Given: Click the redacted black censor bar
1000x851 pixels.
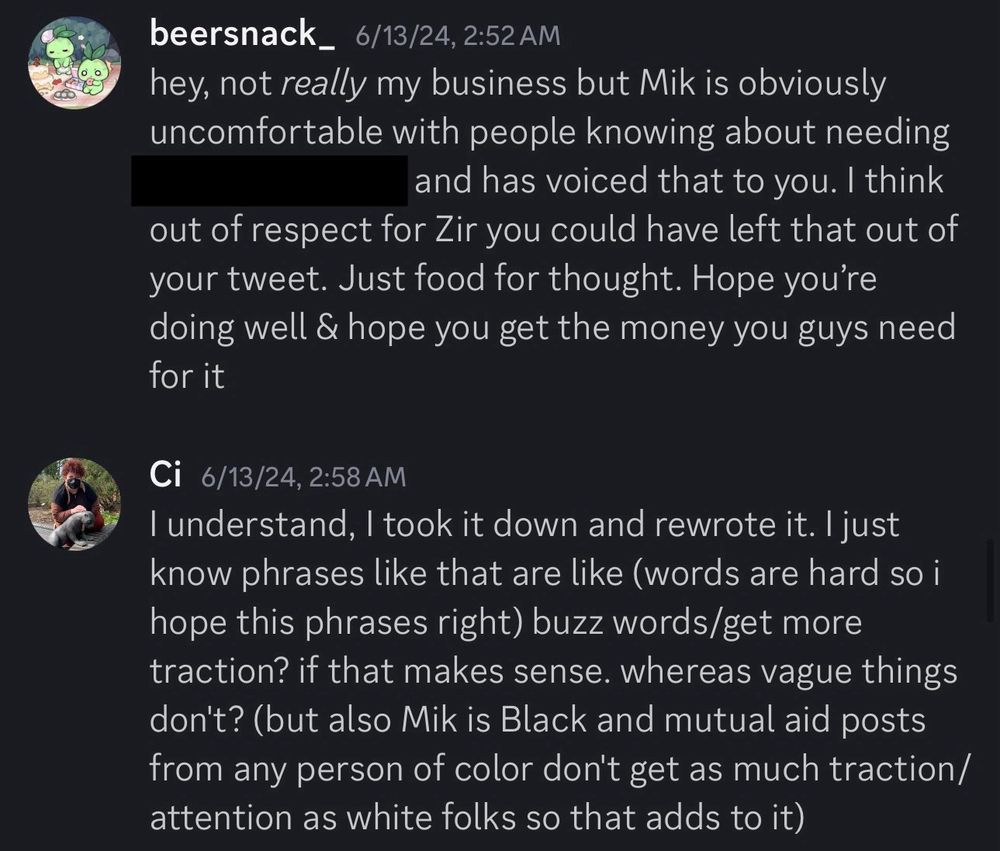Looking at the screenshot, I should tap(268, 181).
